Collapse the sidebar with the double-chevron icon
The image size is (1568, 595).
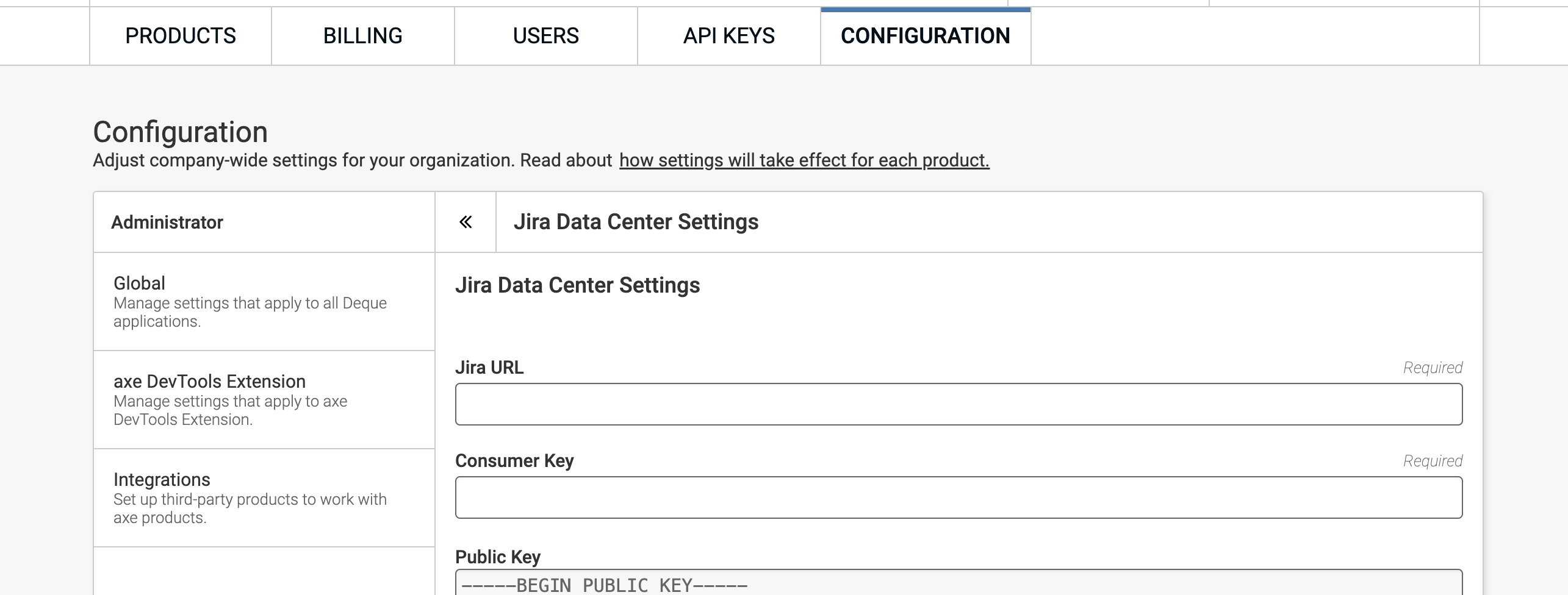[x=466, y=222]
